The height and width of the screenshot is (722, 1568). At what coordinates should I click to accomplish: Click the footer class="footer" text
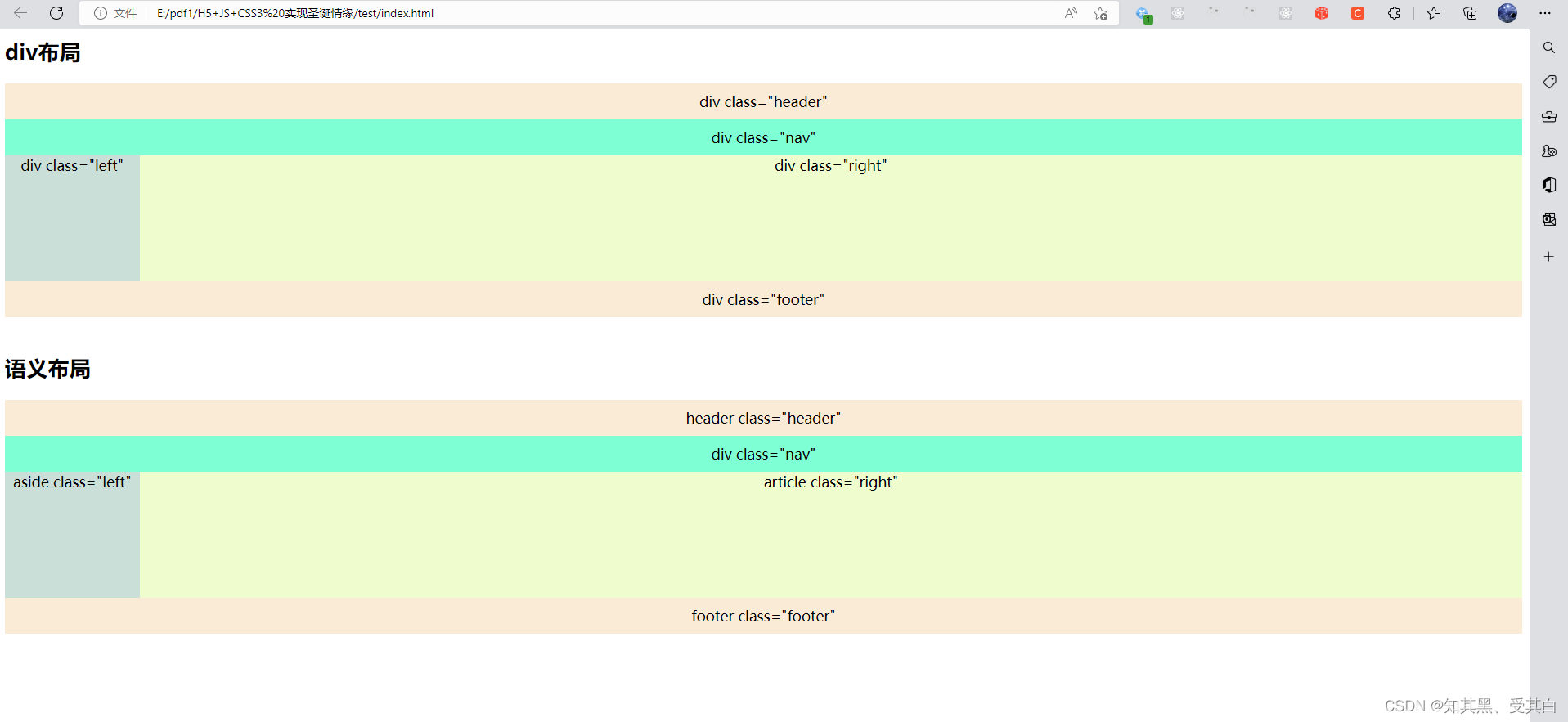point(763,616)
